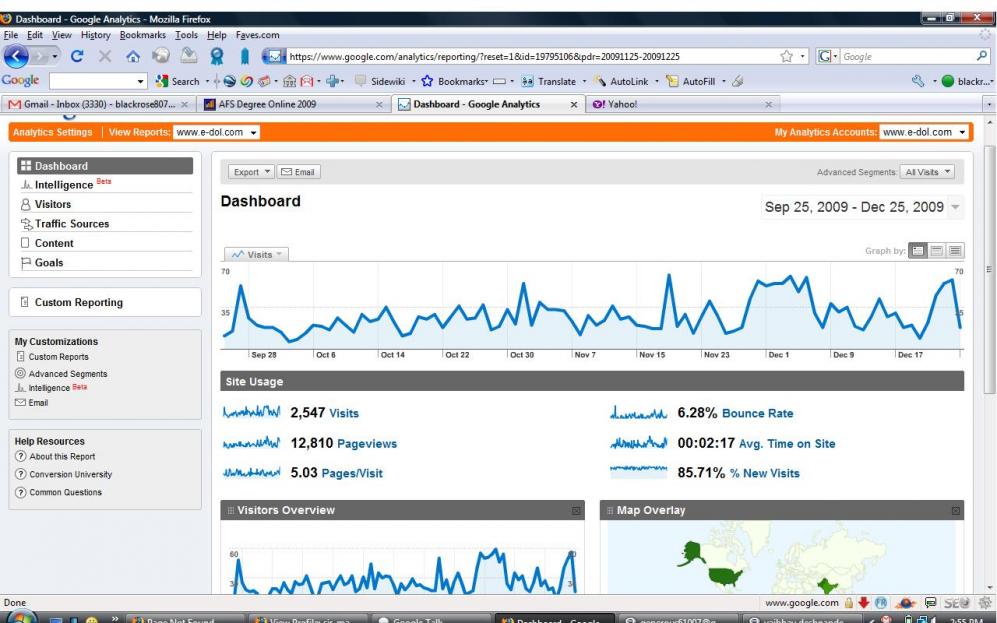
Task: Click the Bookmarks star on Google Toolbar
Action: (x=427, y=81)
